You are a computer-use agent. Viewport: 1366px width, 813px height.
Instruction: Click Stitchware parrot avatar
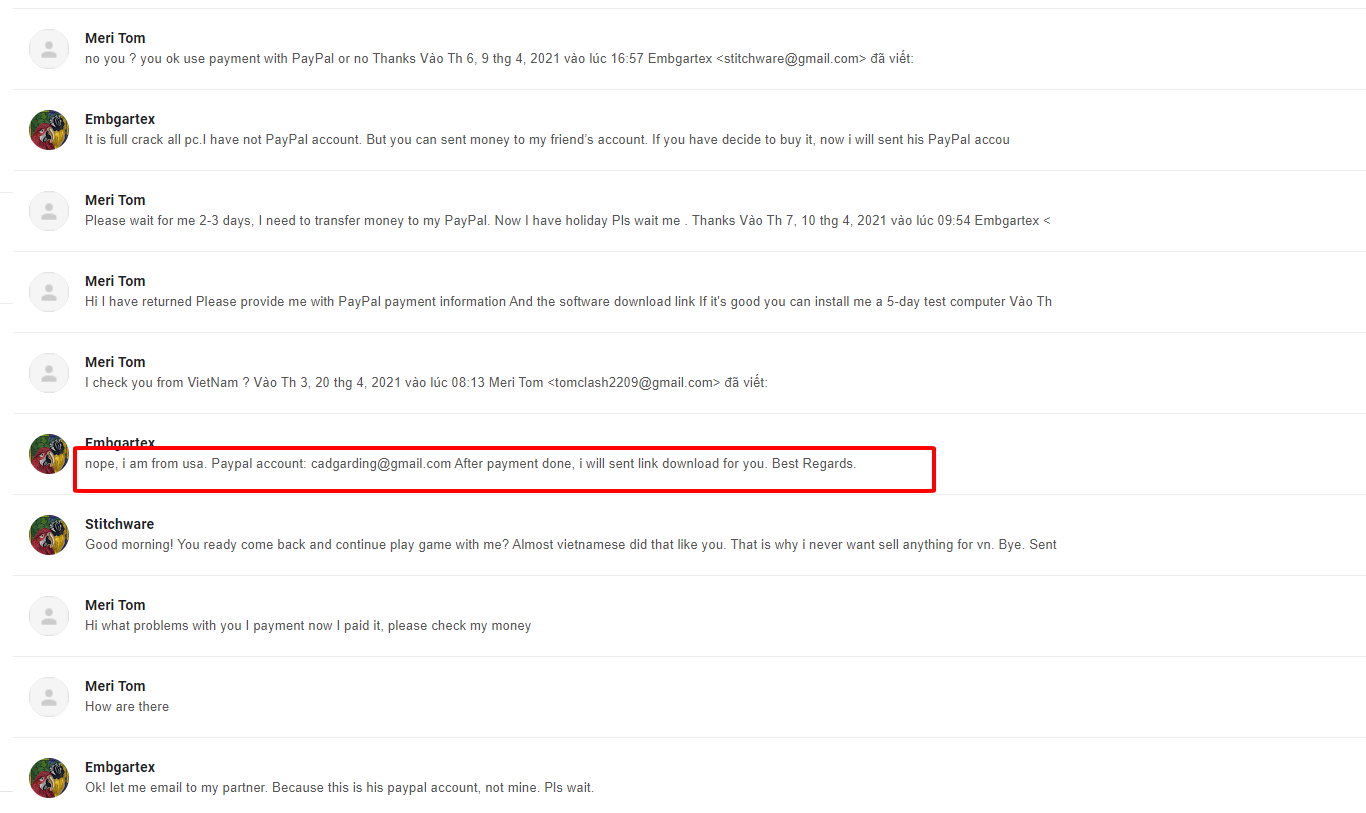tap(49, 535)
